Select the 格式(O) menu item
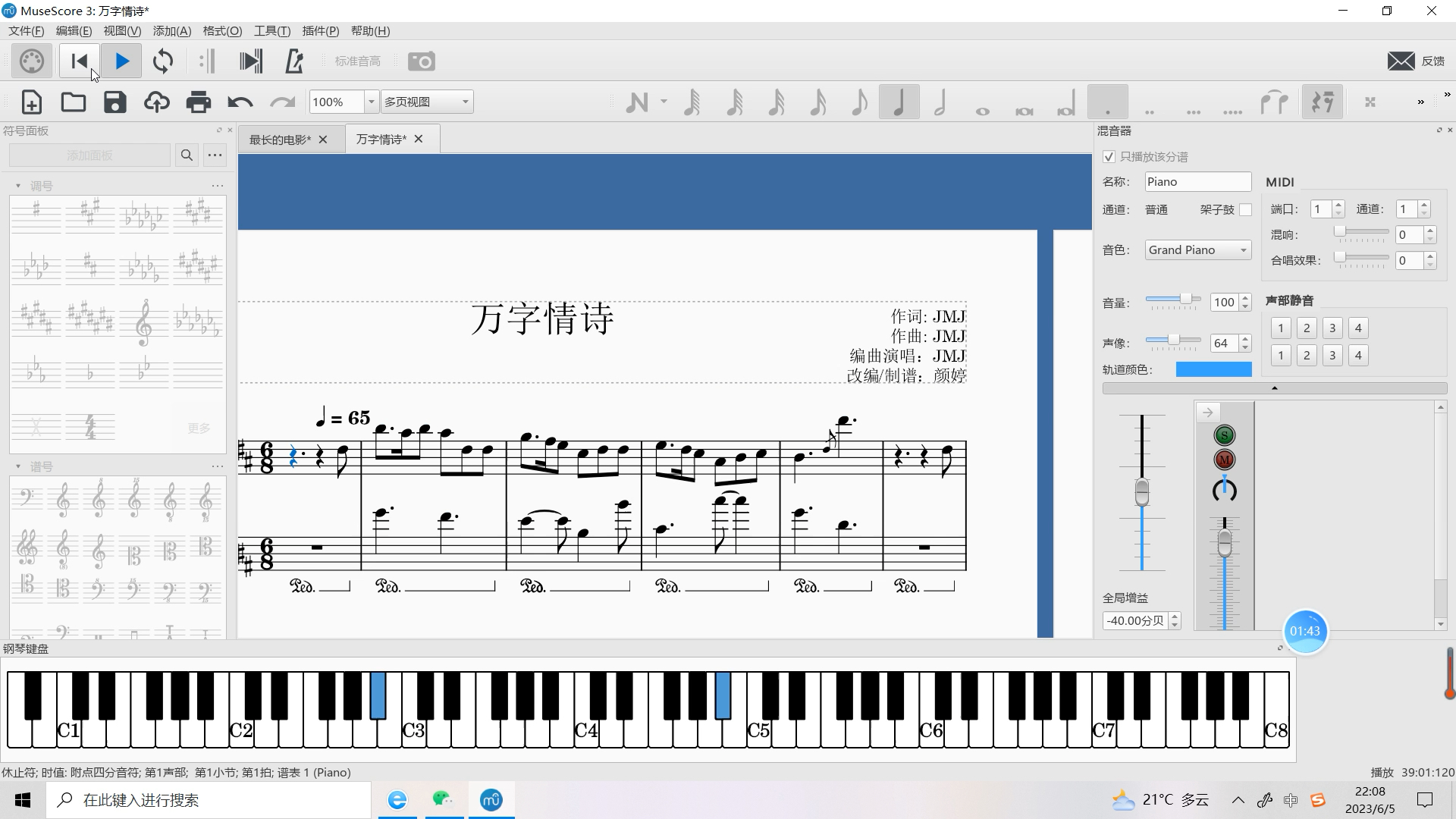 click(x=220, y=31)
